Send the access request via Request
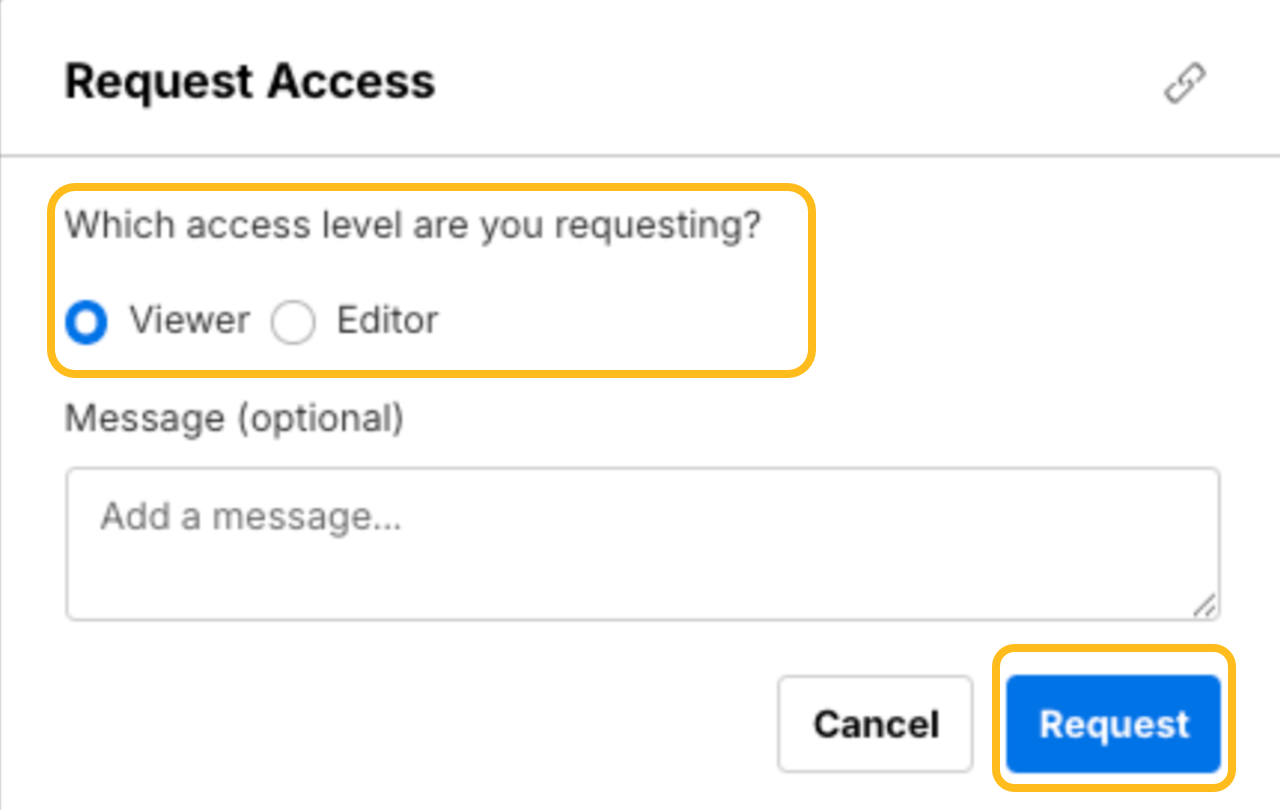 (1113, 724)
